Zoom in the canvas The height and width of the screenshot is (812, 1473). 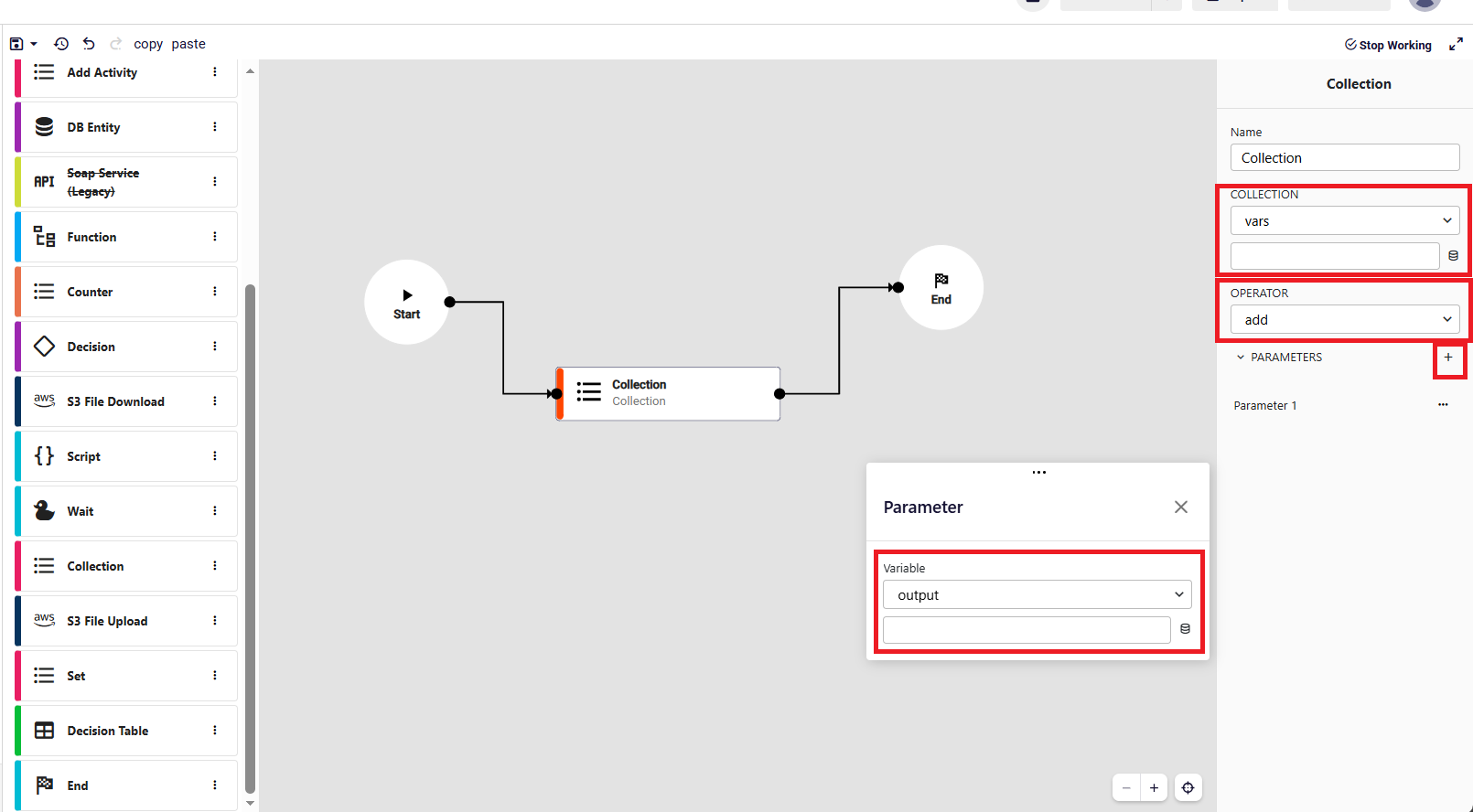[1154, 787]
